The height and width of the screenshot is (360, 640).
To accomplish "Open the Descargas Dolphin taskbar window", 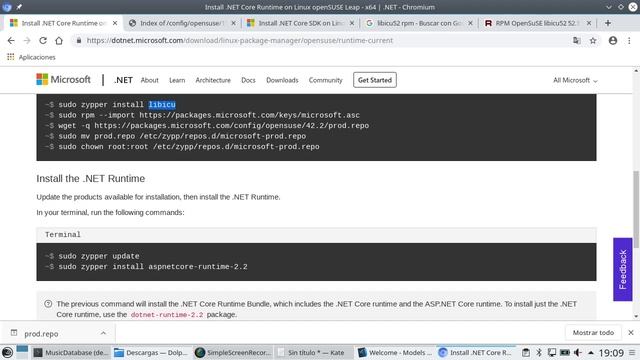I will (151, 353).
